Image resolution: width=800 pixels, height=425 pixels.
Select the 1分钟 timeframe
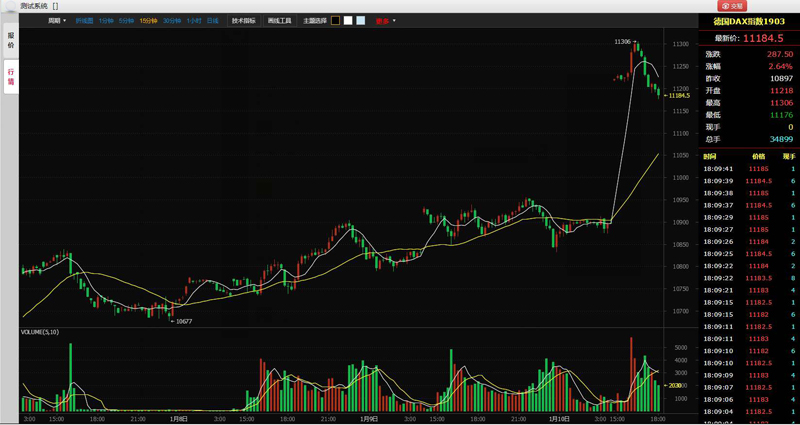[x=106, y=21]
